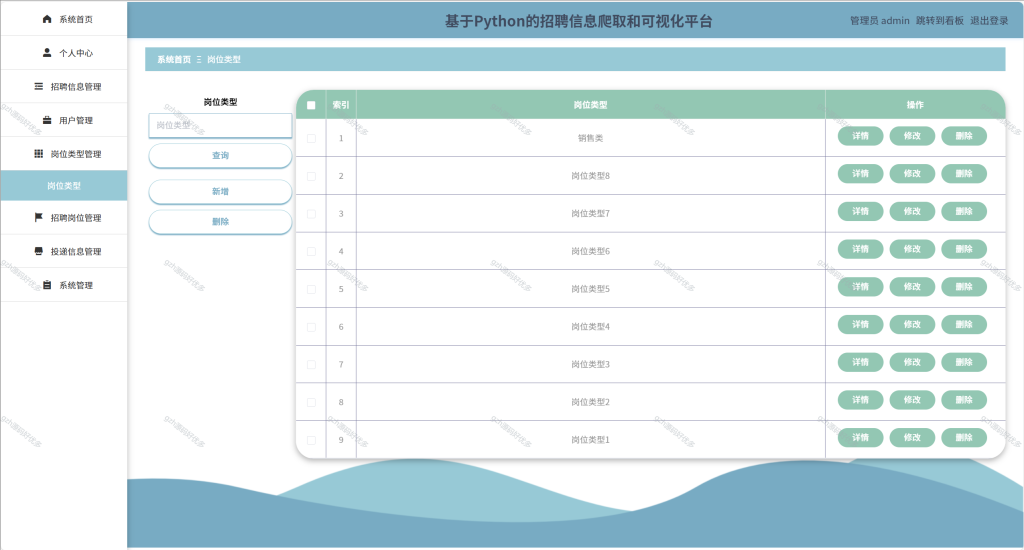1024x550 pixels.
Task: Expand the 系统管理 sidebar menu
Action: pos(64,285)
